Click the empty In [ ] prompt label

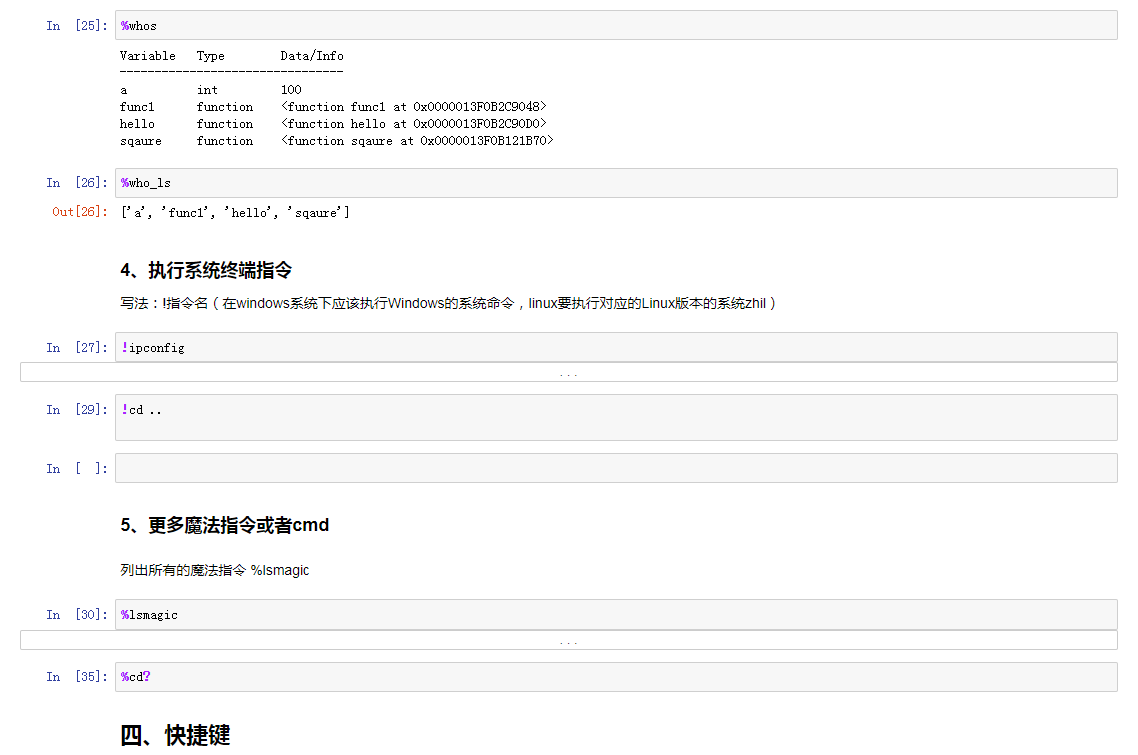pyautogui.click(x=77, y=468)
